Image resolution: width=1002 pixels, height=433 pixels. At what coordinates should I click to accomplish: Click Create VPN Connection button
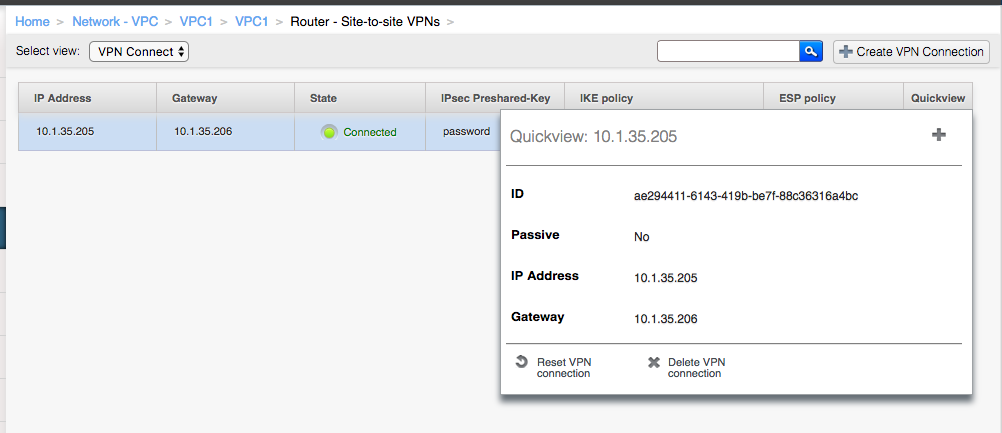click(x=911, y=52)
